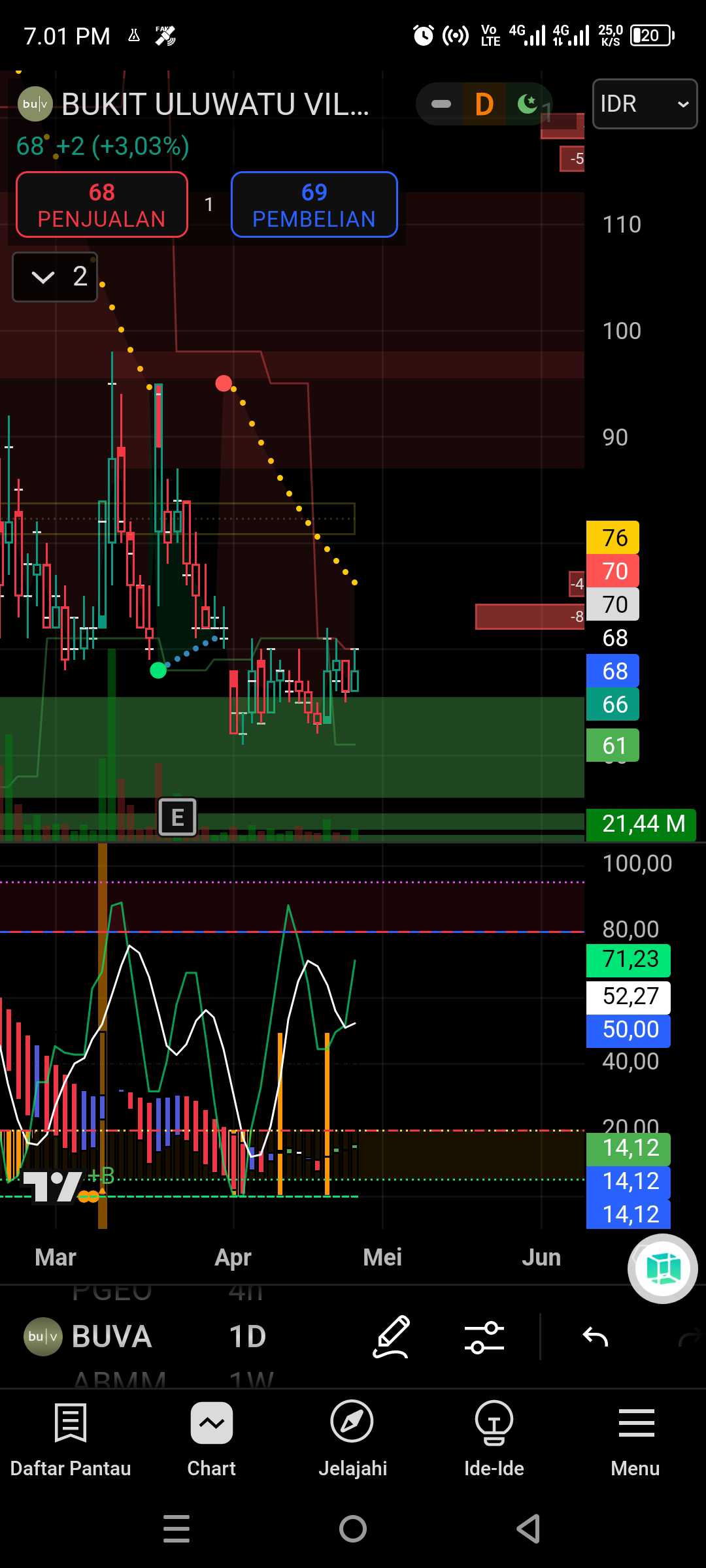Switch to Daftar Pantau tab
Viewport: 706px width, 1568px height.
[x=71, y=1441]
